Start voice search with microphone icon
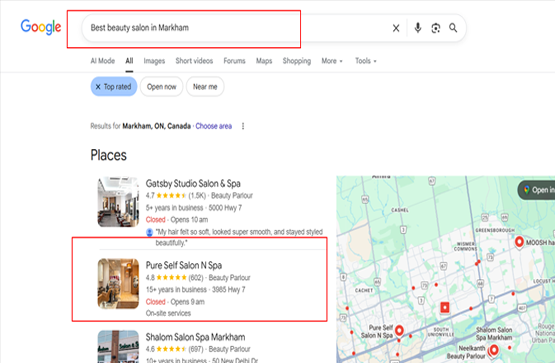 coord(418,28)
